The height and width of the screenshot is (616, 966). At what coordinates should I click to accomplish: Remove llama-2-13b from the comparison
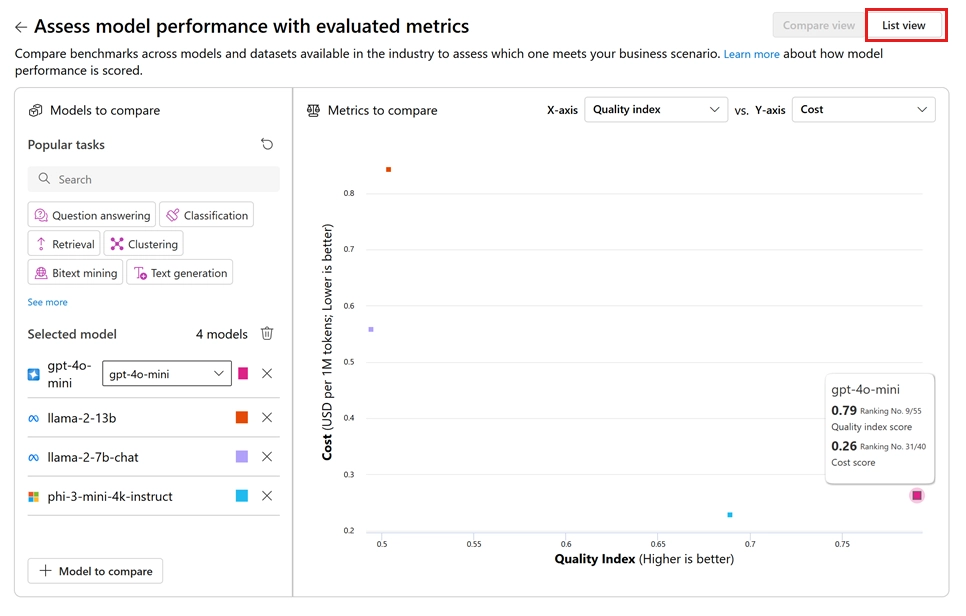pos(267,418)
